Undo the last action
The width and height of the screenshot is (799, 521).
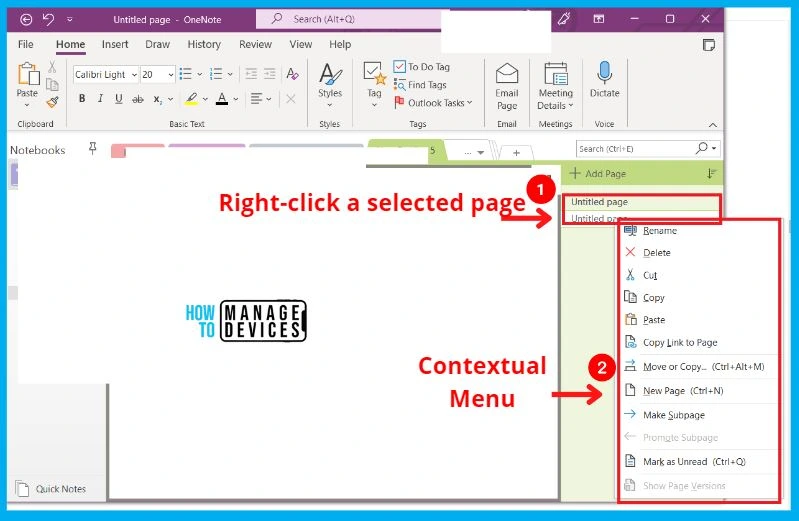coord(48,19)
